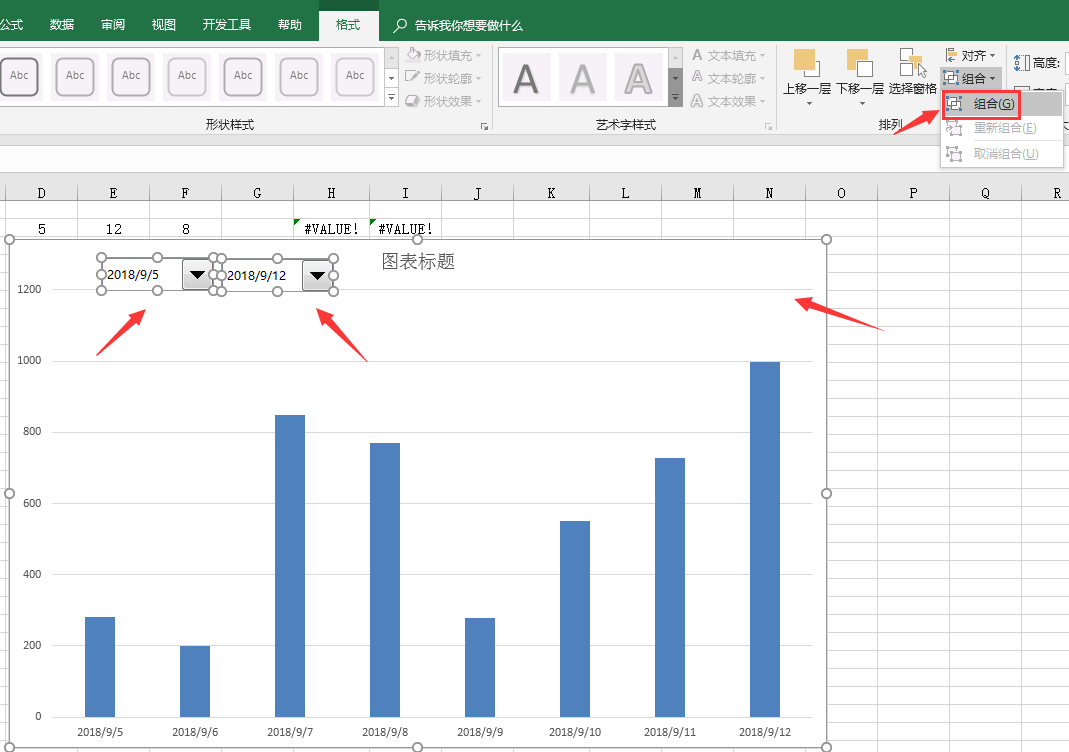The image size is (1069, 752).
Task: Open the 形状轮廓 shape outline menu
Action: 444,78
